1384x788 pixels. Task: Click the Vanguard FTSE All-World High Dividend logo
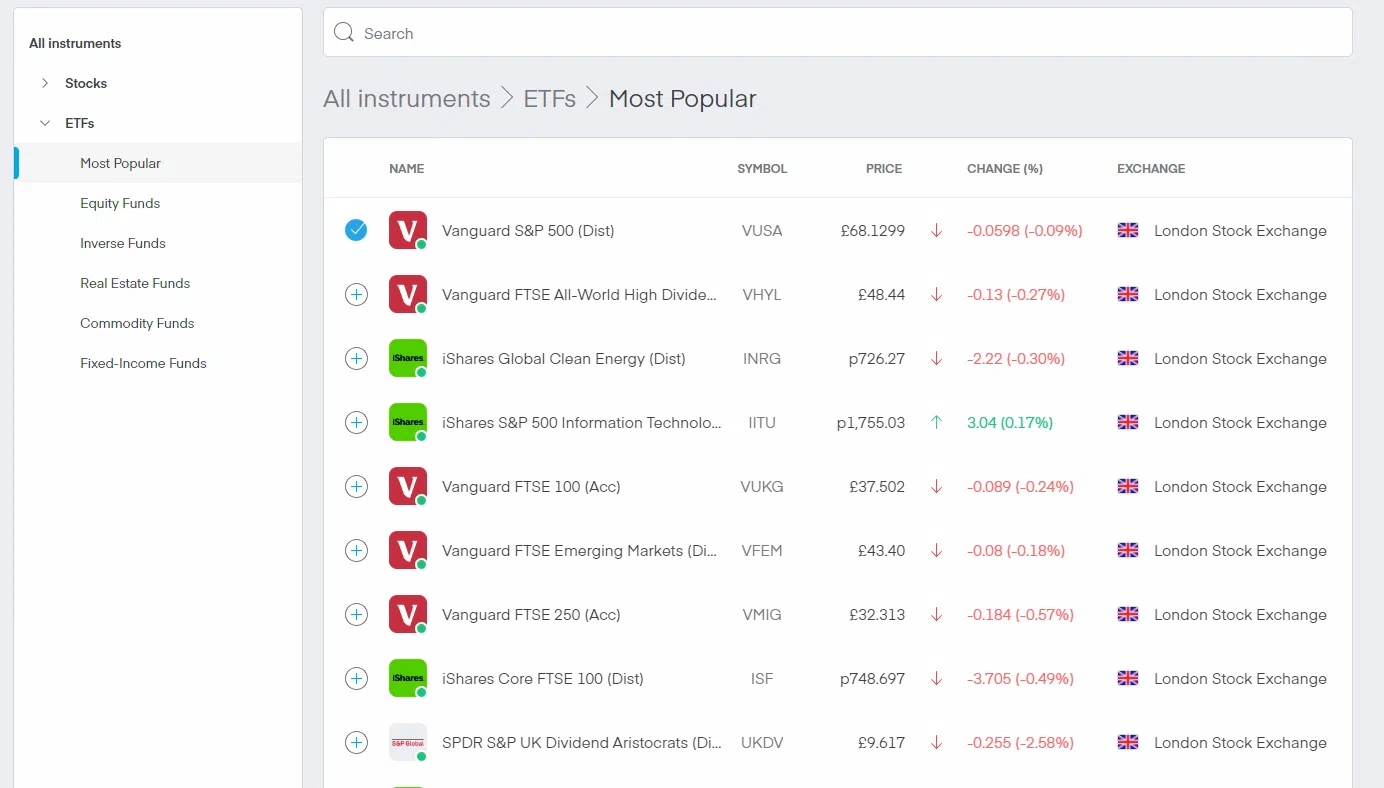click(408, 294)
